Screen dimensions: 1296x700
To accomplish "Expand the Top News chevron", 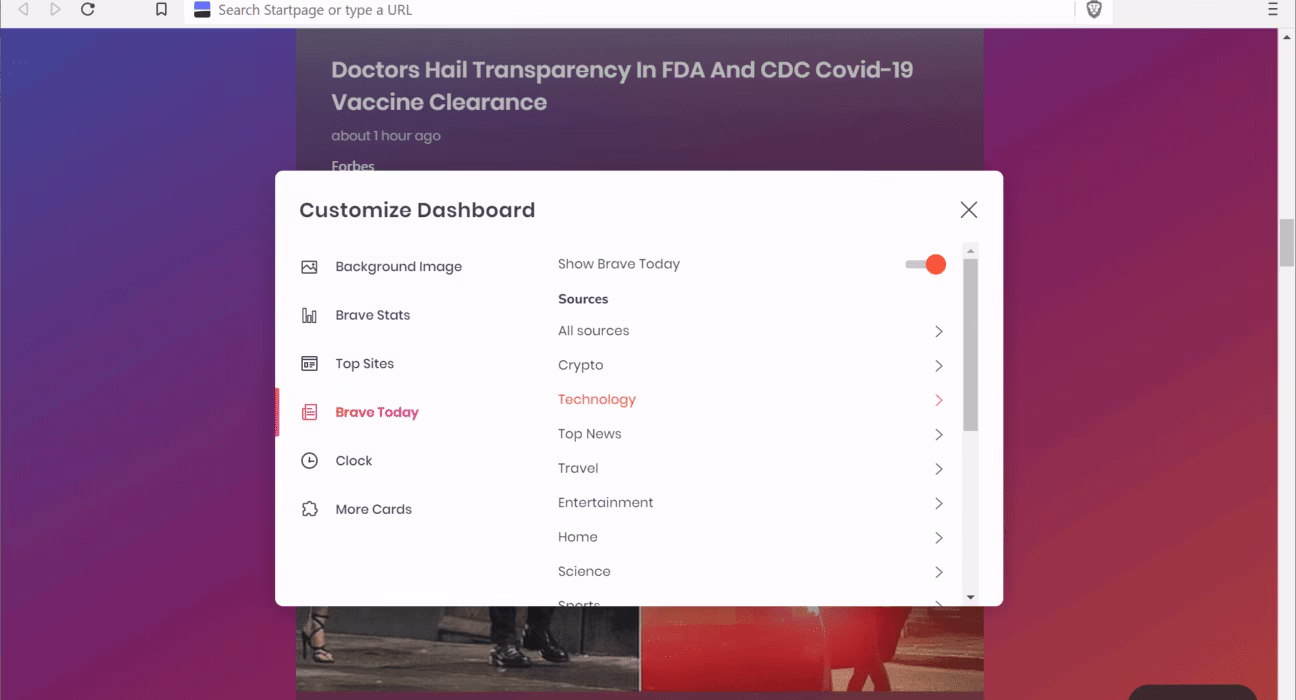I will (938, 435).
